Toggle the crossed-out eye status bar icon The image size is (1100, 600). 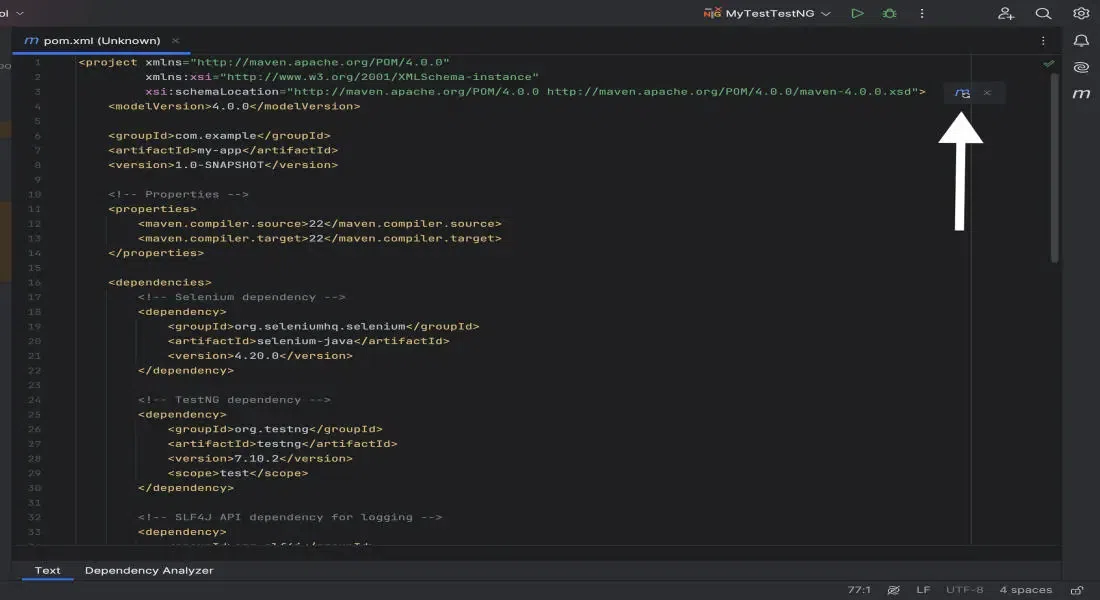click(x=893, y=590)
